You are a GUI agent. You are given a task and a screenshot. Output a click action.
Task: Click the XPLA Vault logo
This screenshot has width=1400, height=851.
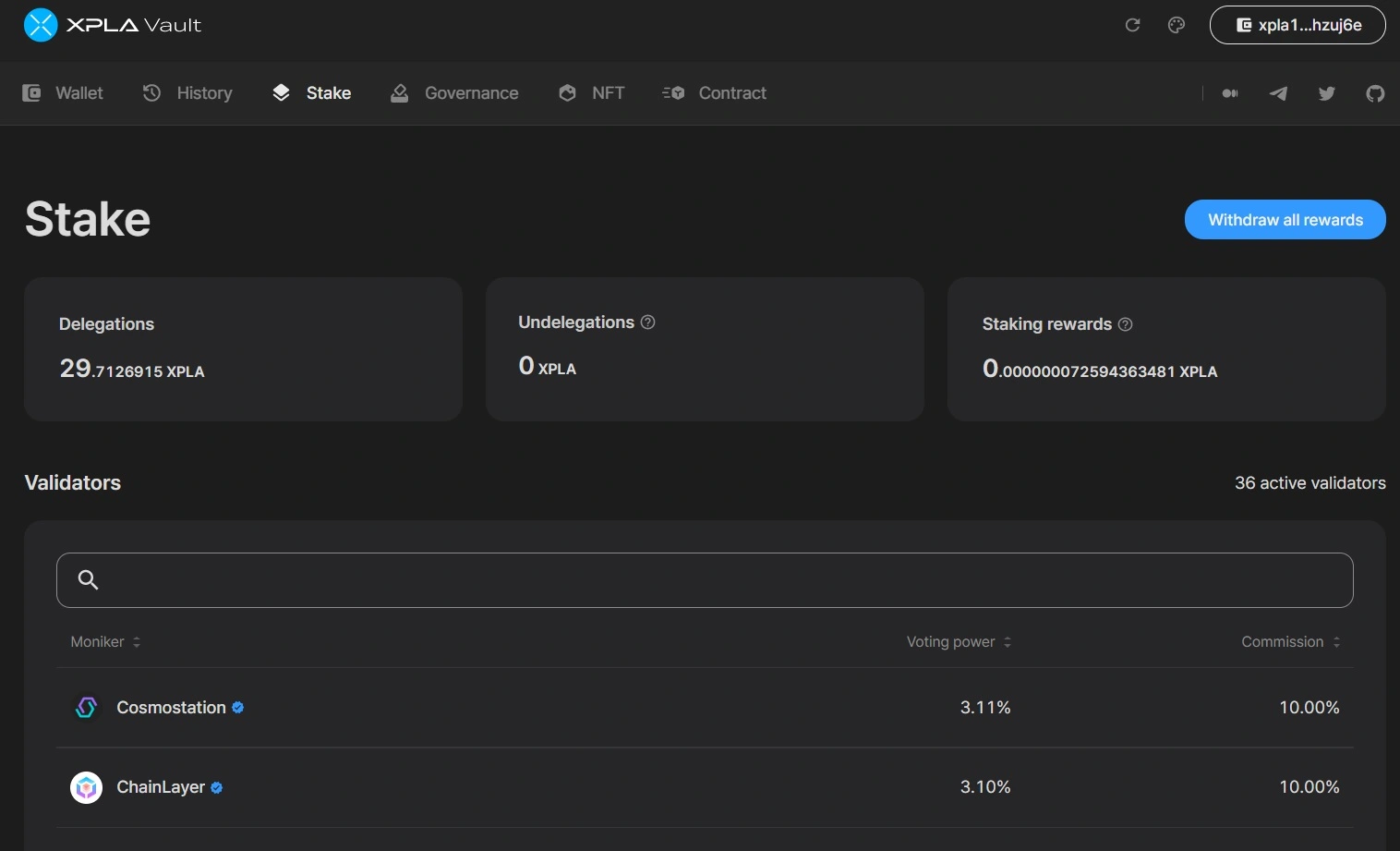click(112, 25)
